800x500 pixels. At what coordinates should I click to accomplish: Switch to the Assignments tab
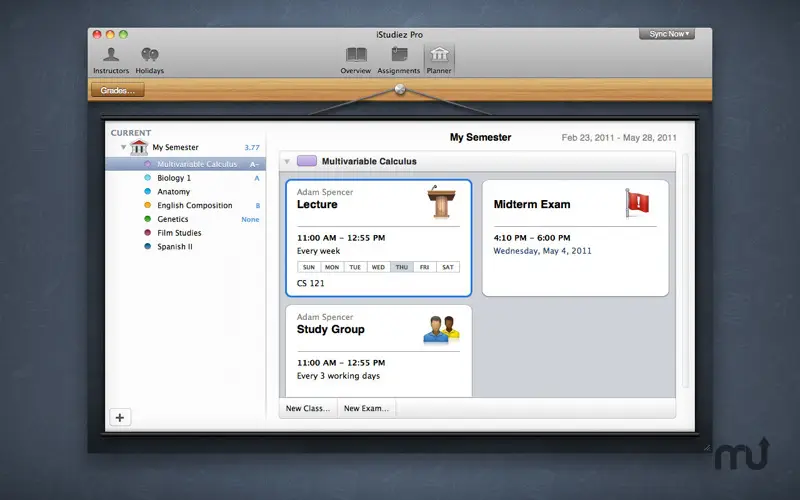398,60
